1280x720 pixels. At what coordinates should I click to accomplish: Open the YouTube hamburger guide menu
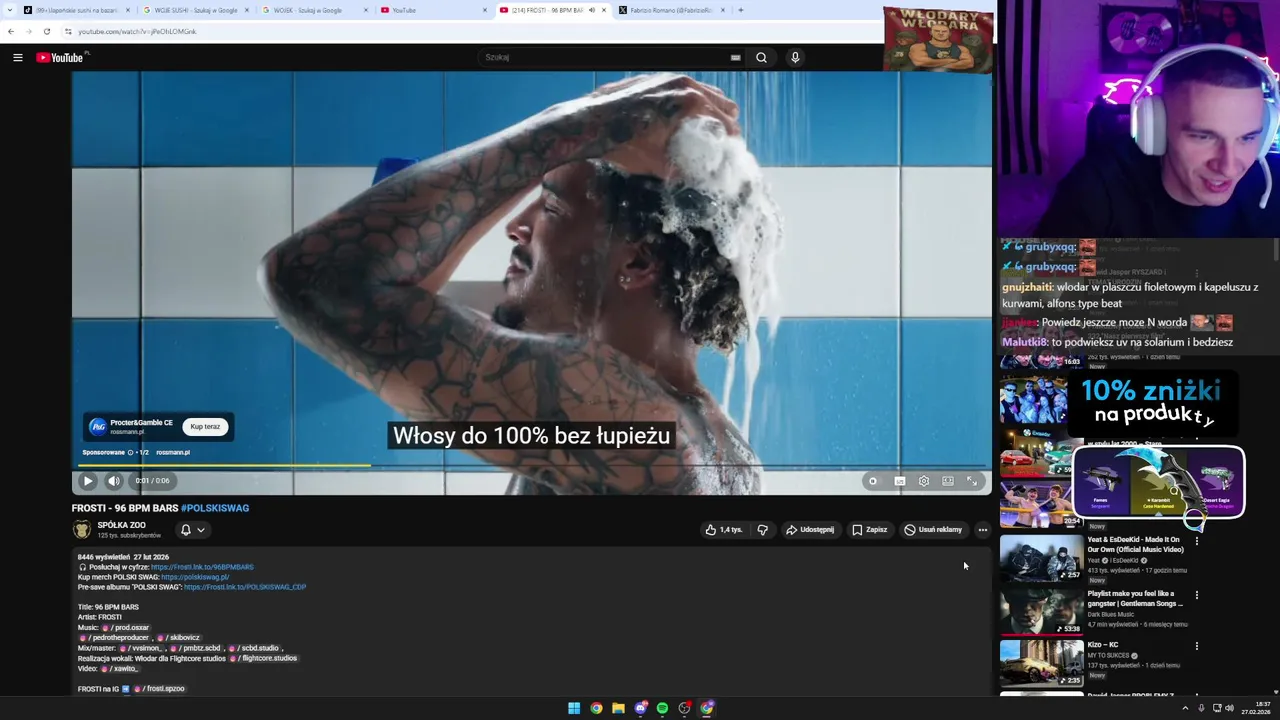[17, 57]
